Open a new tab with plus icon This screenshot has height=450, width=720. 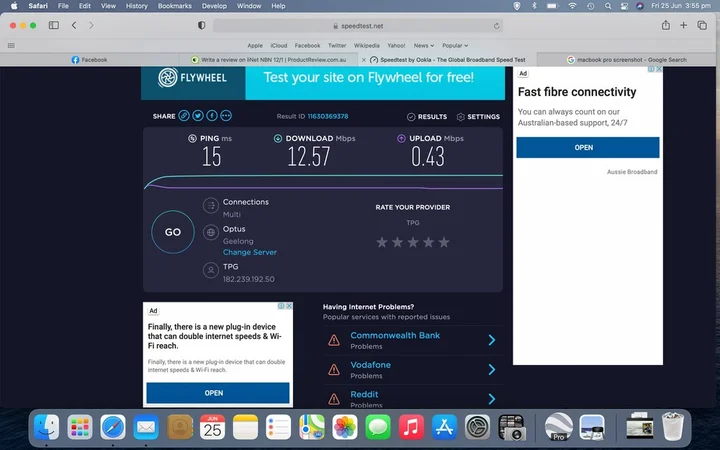tap(683, 25)
